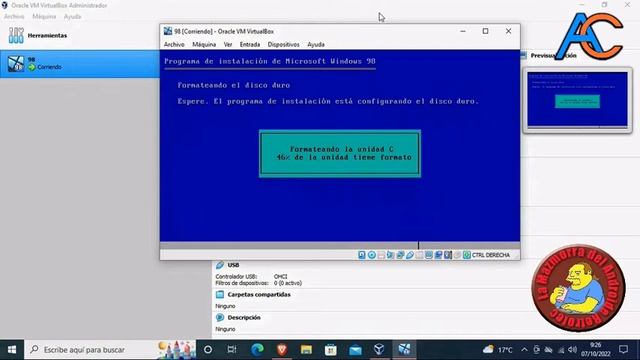
Task: Click Ninguno under Carpetas compartidas
Action: coord(225,306)
